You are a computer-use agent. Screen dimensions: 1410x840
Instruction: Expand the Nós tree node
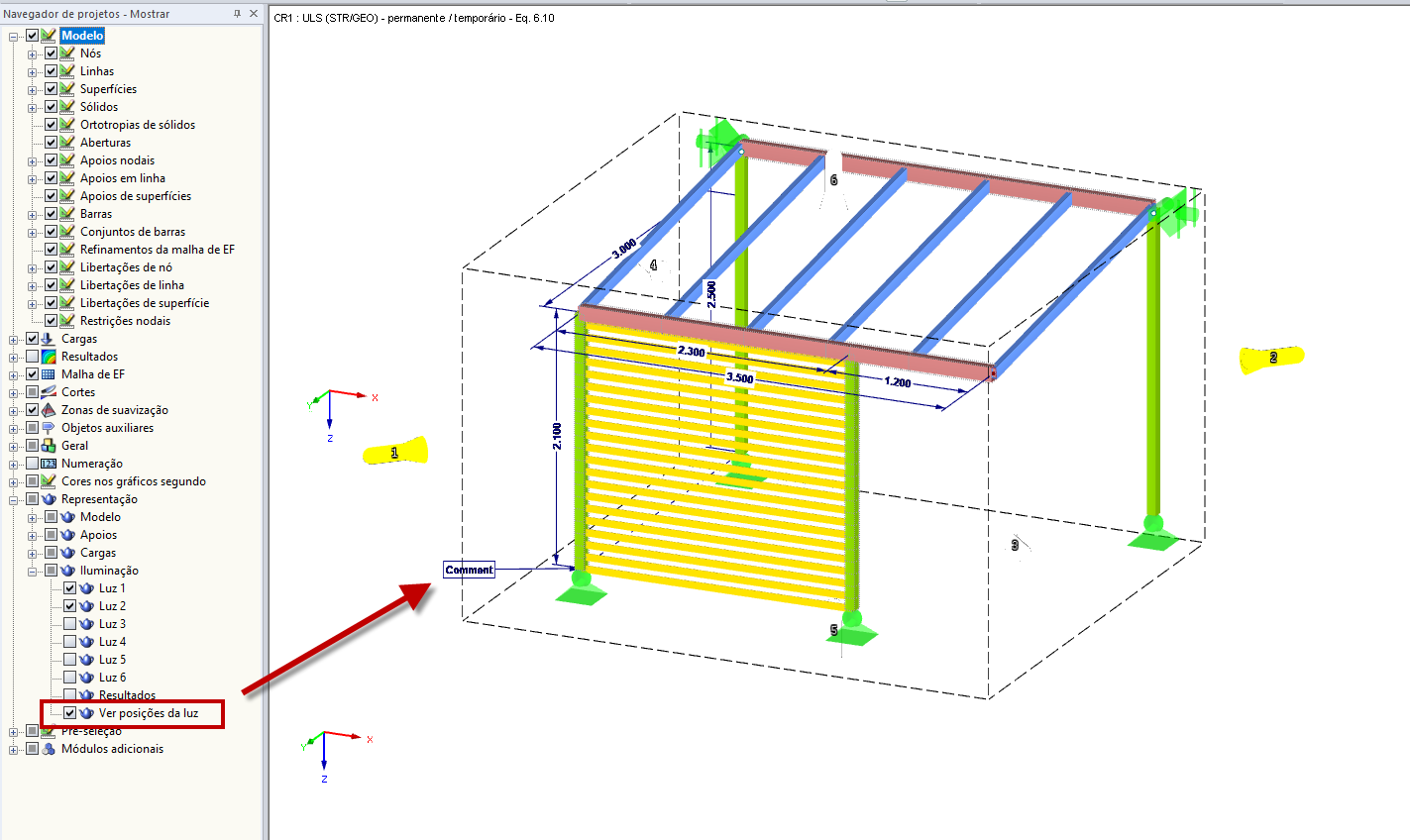pyautogui.click(x=33, y=53)
